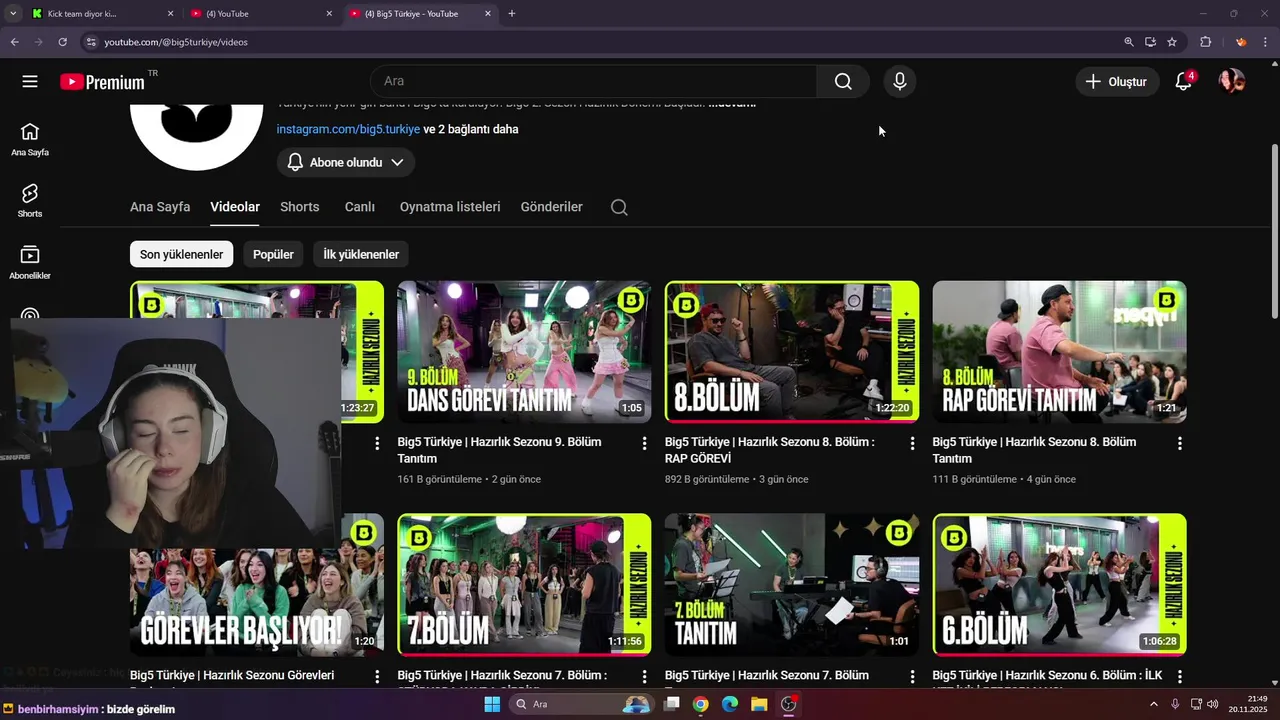The image size is (1280, 720).
Task: Open Shorts in the left sidebar
Action: (x=30, y=200)
